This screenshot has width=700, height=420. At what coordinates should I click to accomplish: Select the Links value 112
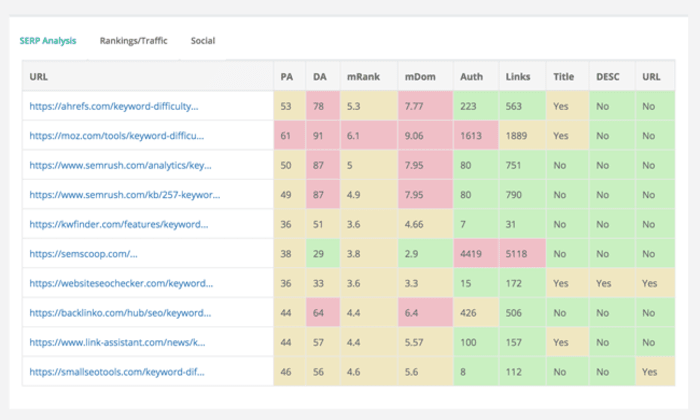pyautogui.click(x=522, y=372)
